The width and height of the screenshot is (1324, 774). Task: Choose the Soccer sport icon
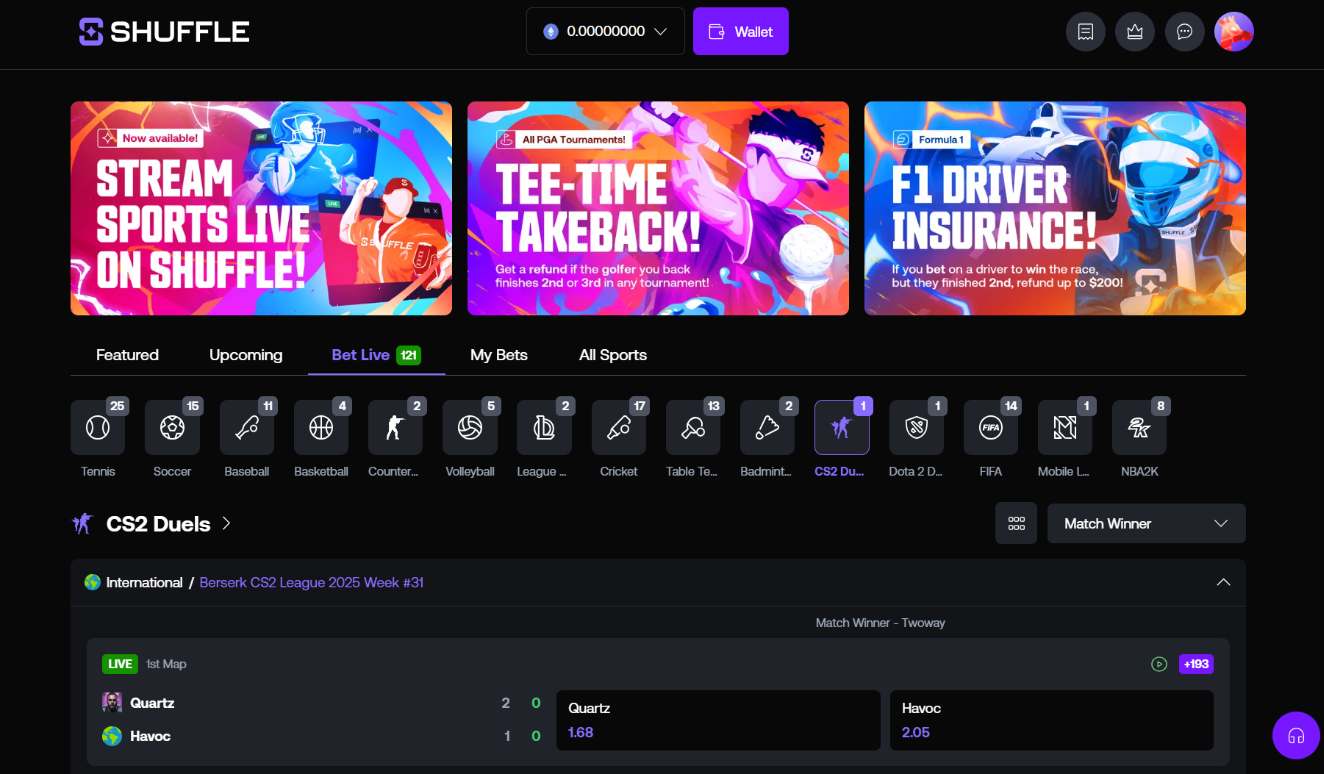click(172, 428)
